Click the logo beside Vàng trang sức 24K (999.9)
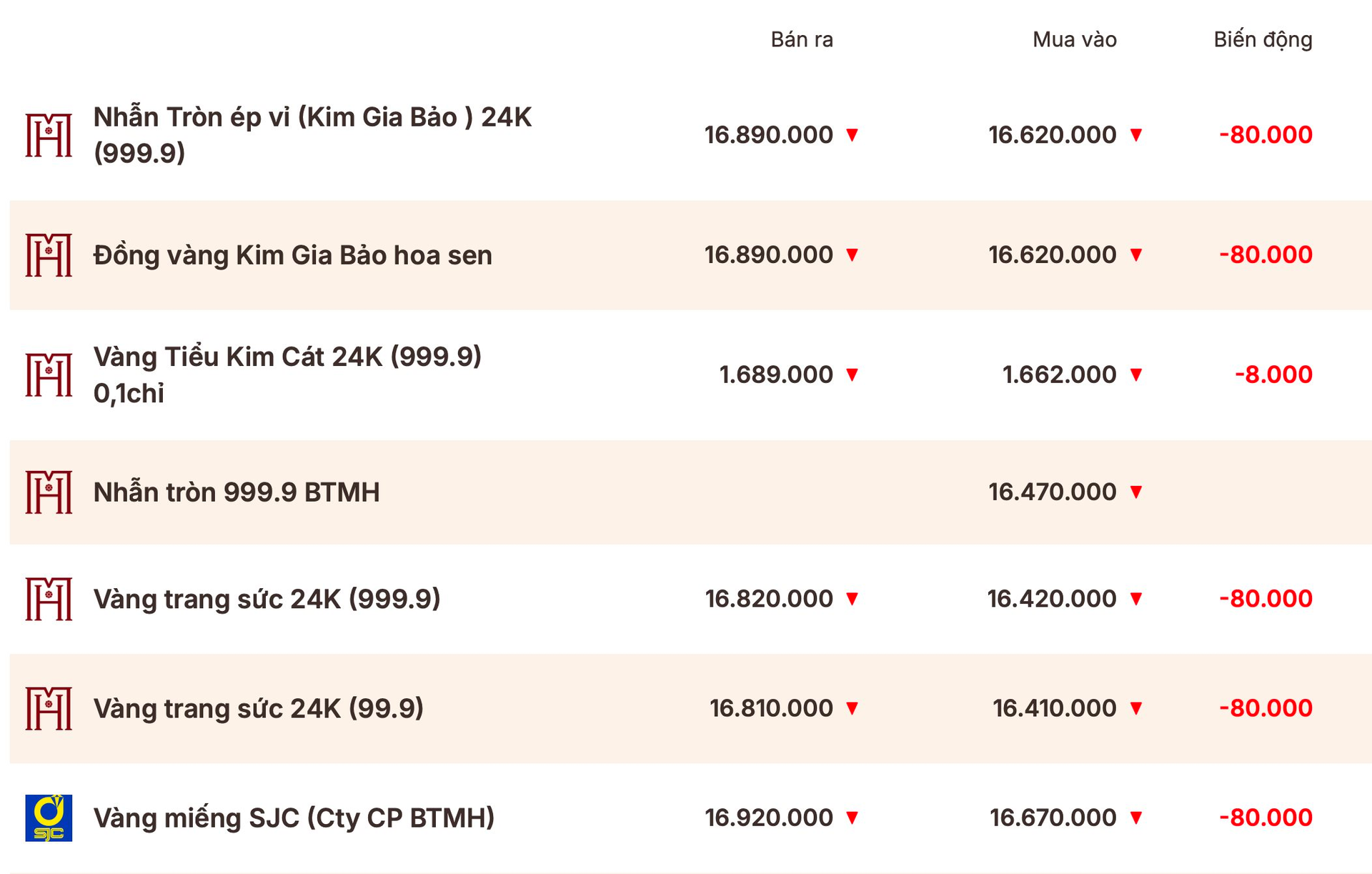This screenshot has width=1372, height=874. pyautogui.click(x=49, y=599)
